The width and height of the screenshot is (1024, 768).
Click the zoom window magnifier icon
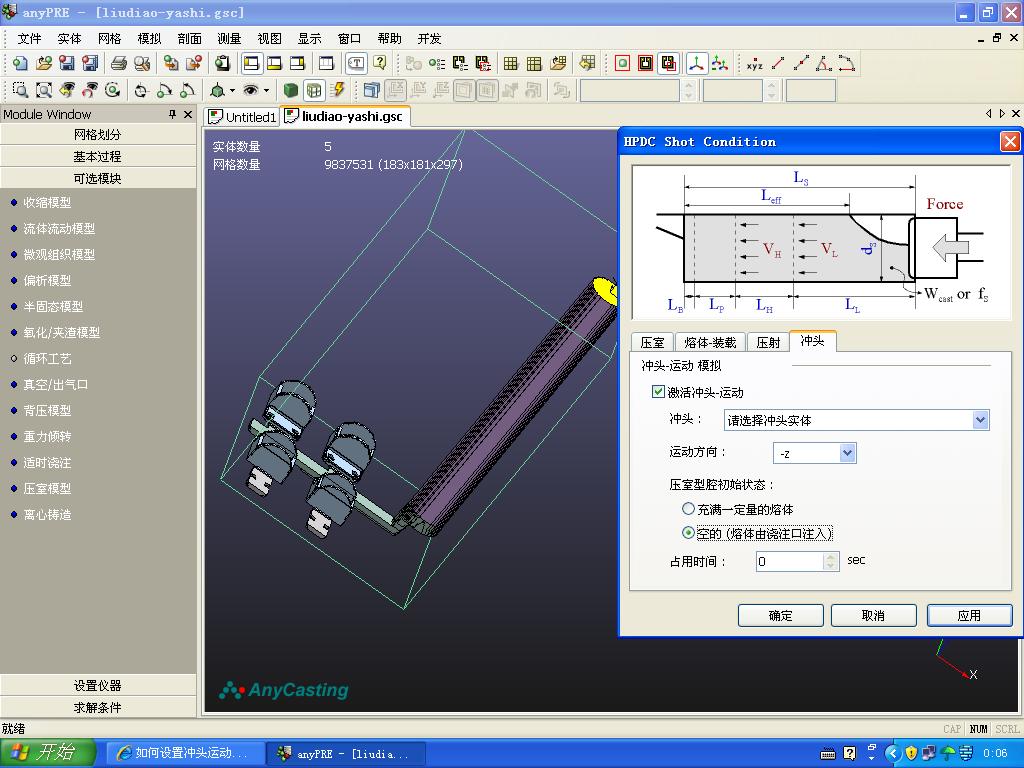[20, 90]
